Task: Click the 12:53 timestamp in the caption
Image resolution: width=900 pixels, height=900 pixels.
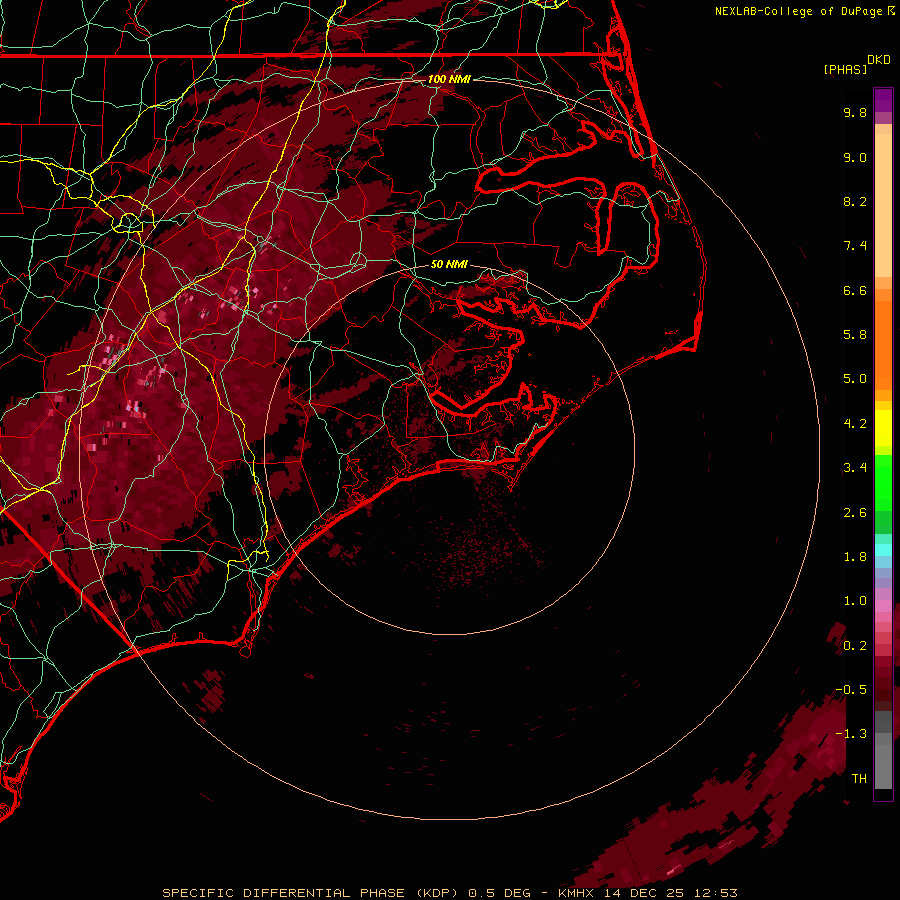Action: click(x=715, y=893)
